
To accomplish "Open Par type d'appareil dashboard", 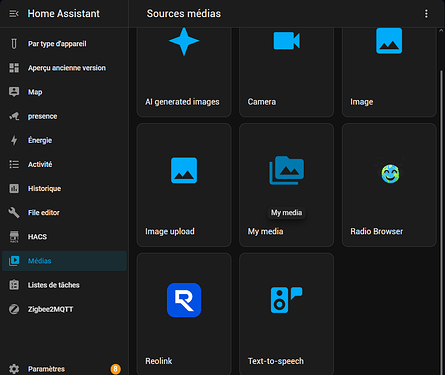I will point(64,44).
